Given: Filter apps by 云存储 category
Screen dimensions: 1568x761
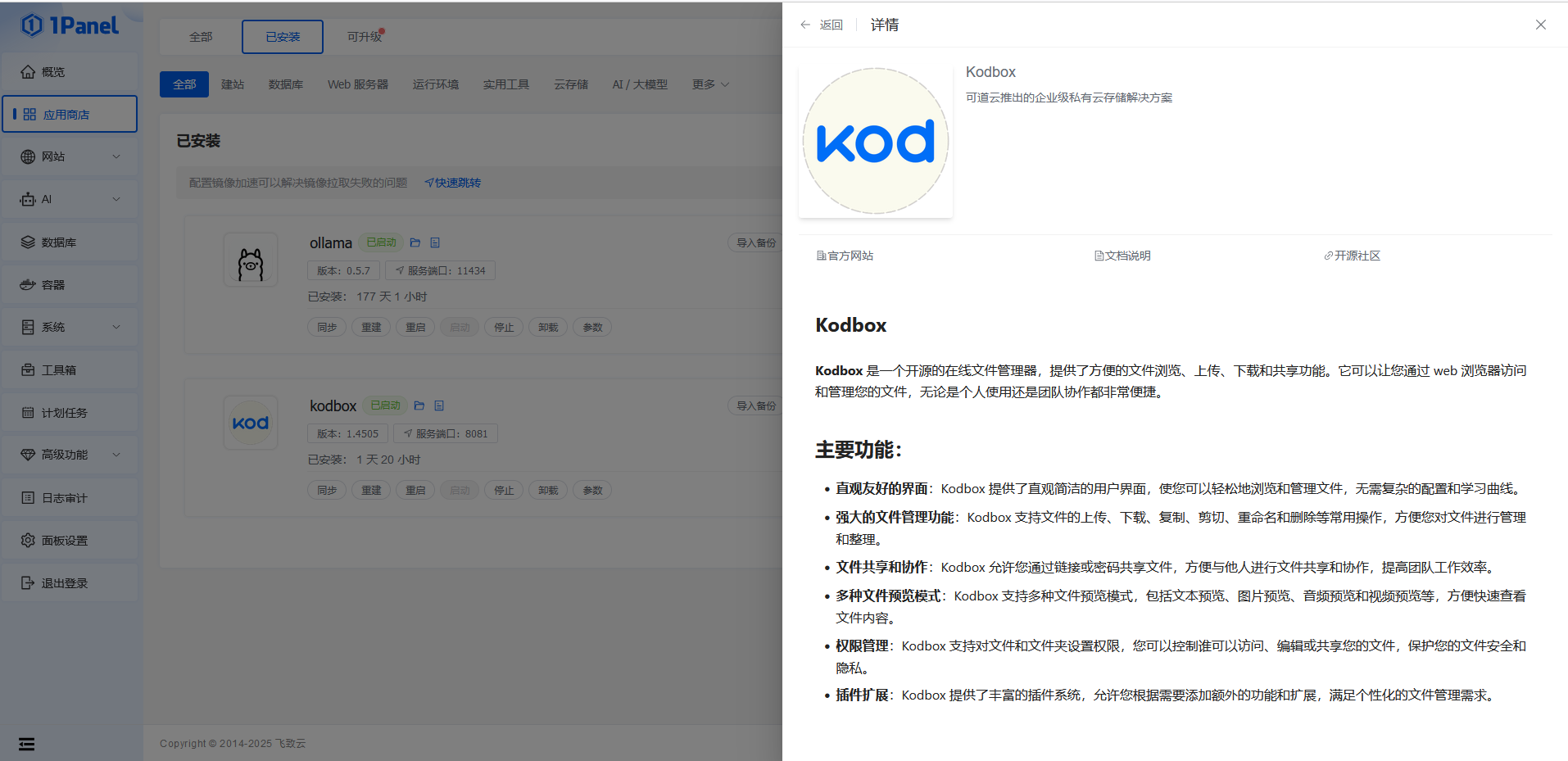Looking at the screenshot, I should [x=571, y=84].
